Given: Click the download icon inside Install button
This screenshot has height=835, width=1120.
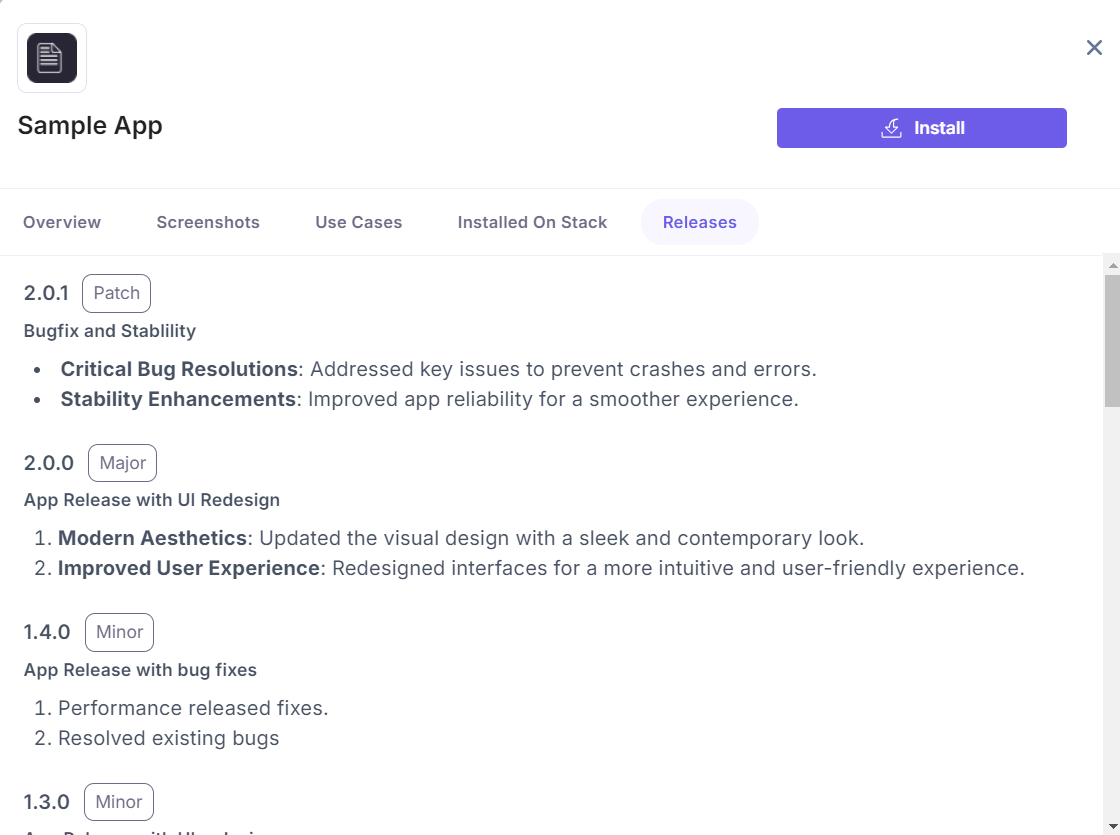Looking at the screenshot, I should [891, 128].
